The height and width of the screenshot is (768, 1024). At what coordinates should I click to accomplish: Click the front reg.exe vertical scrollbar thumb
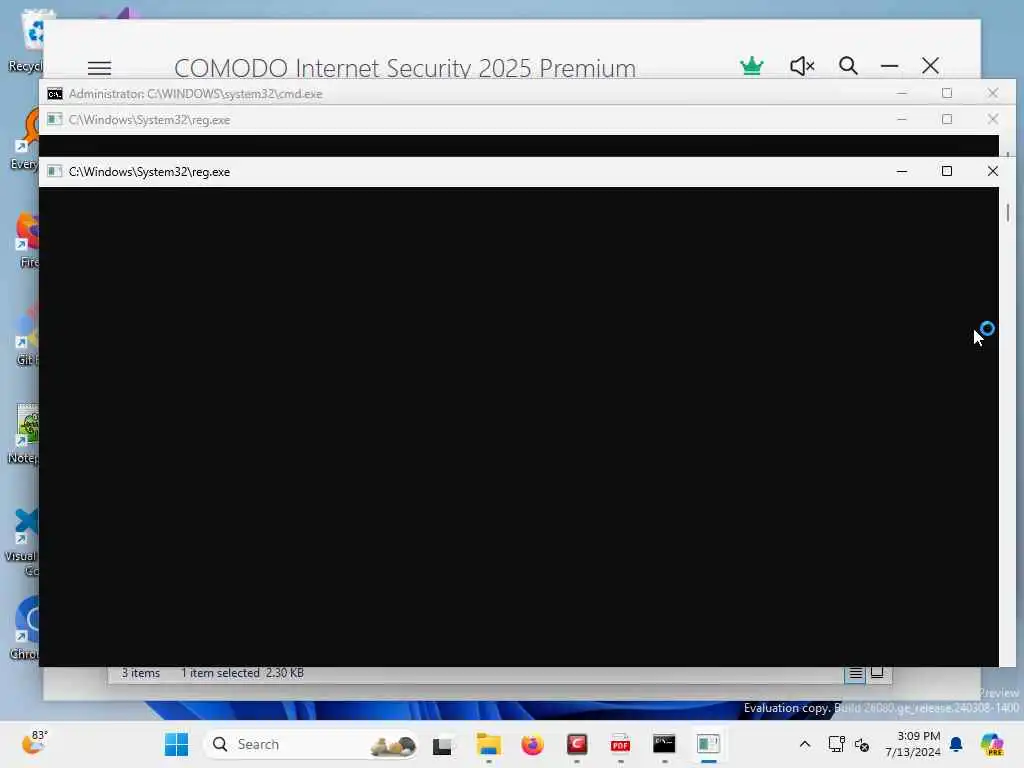tap(1008, 212)
